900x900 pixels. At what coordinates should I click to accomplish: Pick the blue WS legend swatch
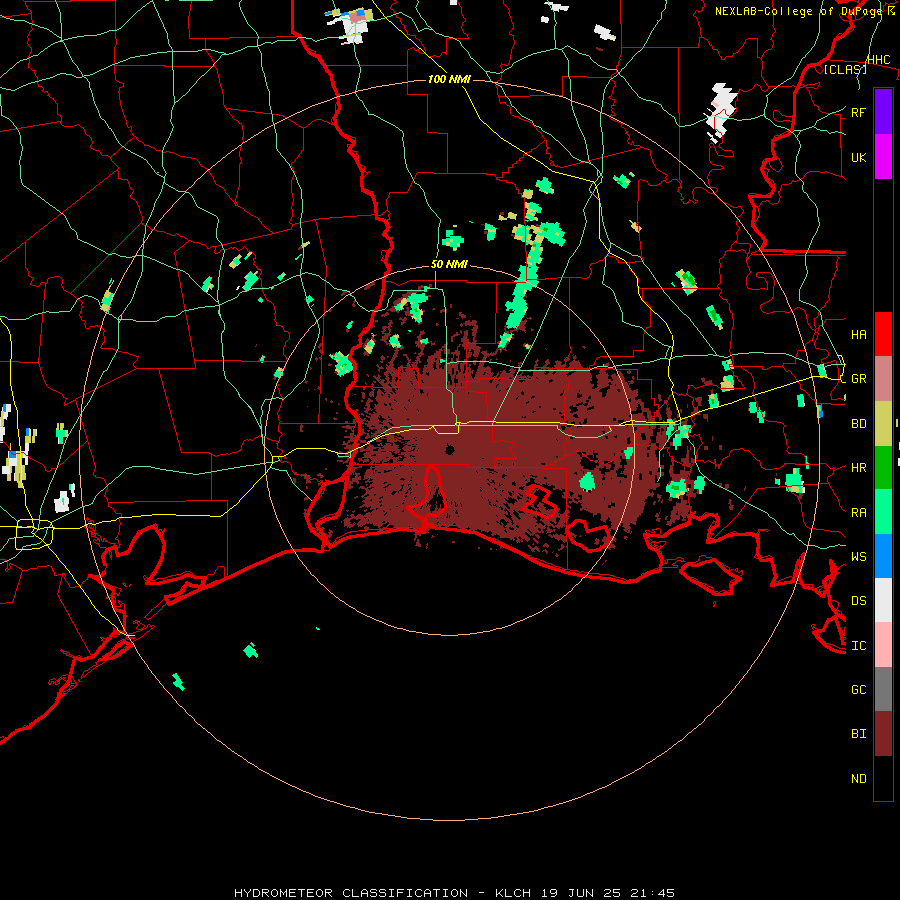[x=883, y=556]
